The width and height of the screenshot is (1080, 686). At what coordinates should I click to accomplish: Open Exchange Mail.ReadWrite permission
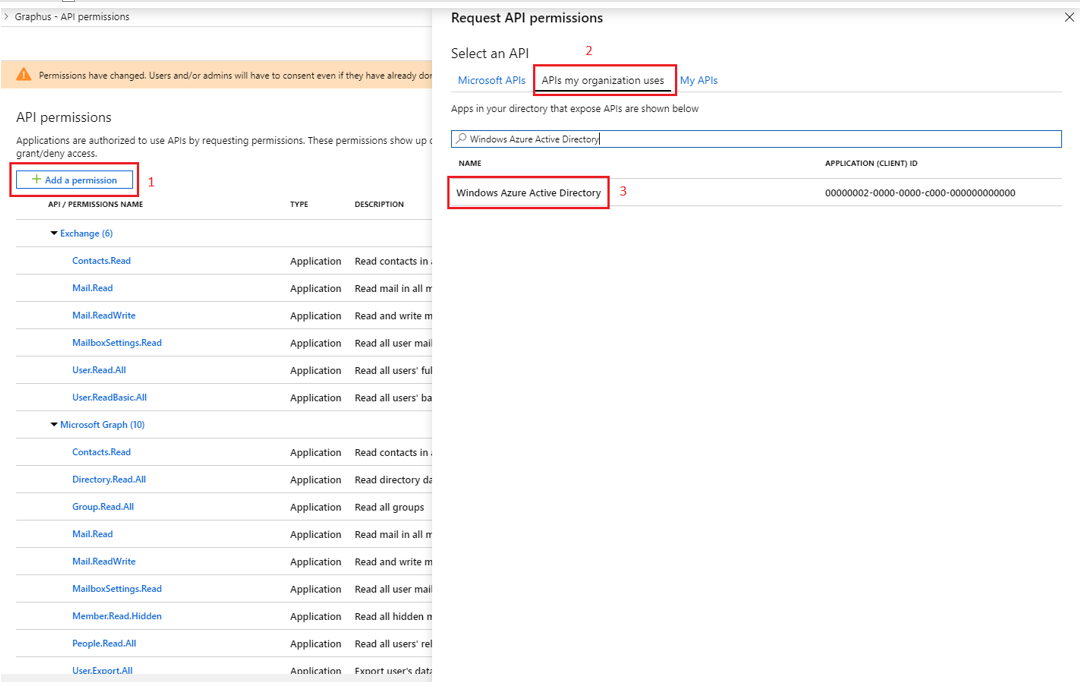tap(104, 315)
